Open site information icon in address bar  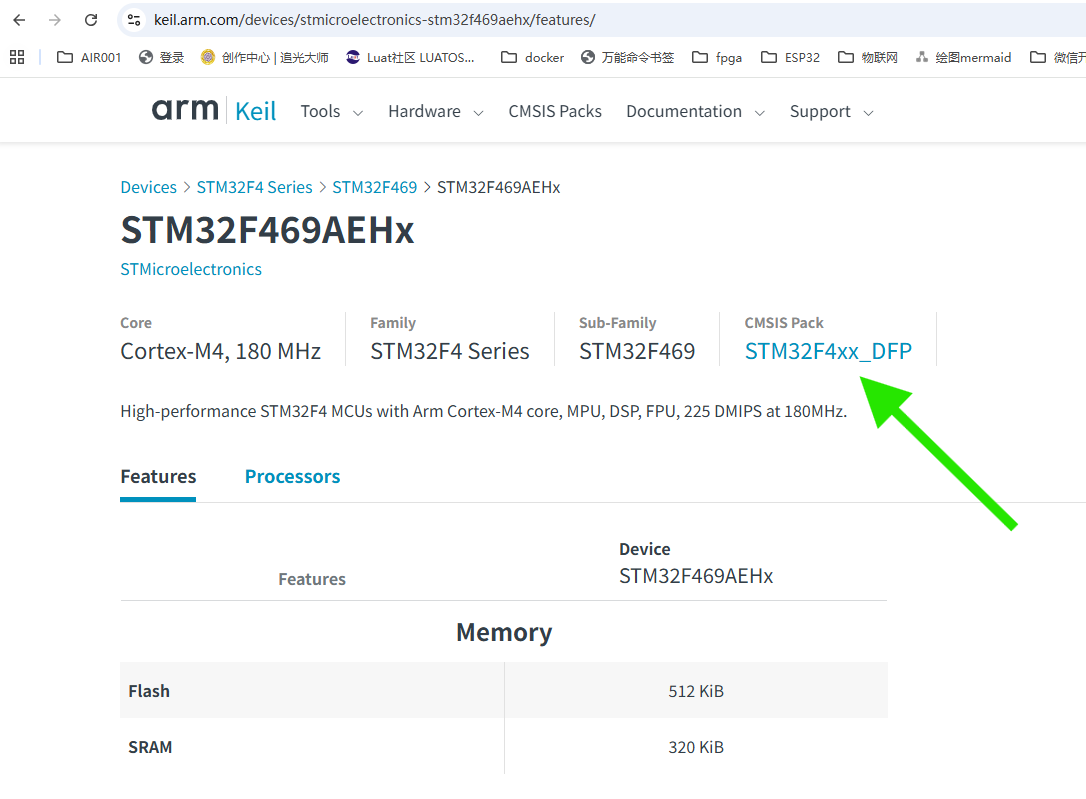pyautogui.click(x=134, y=20)
